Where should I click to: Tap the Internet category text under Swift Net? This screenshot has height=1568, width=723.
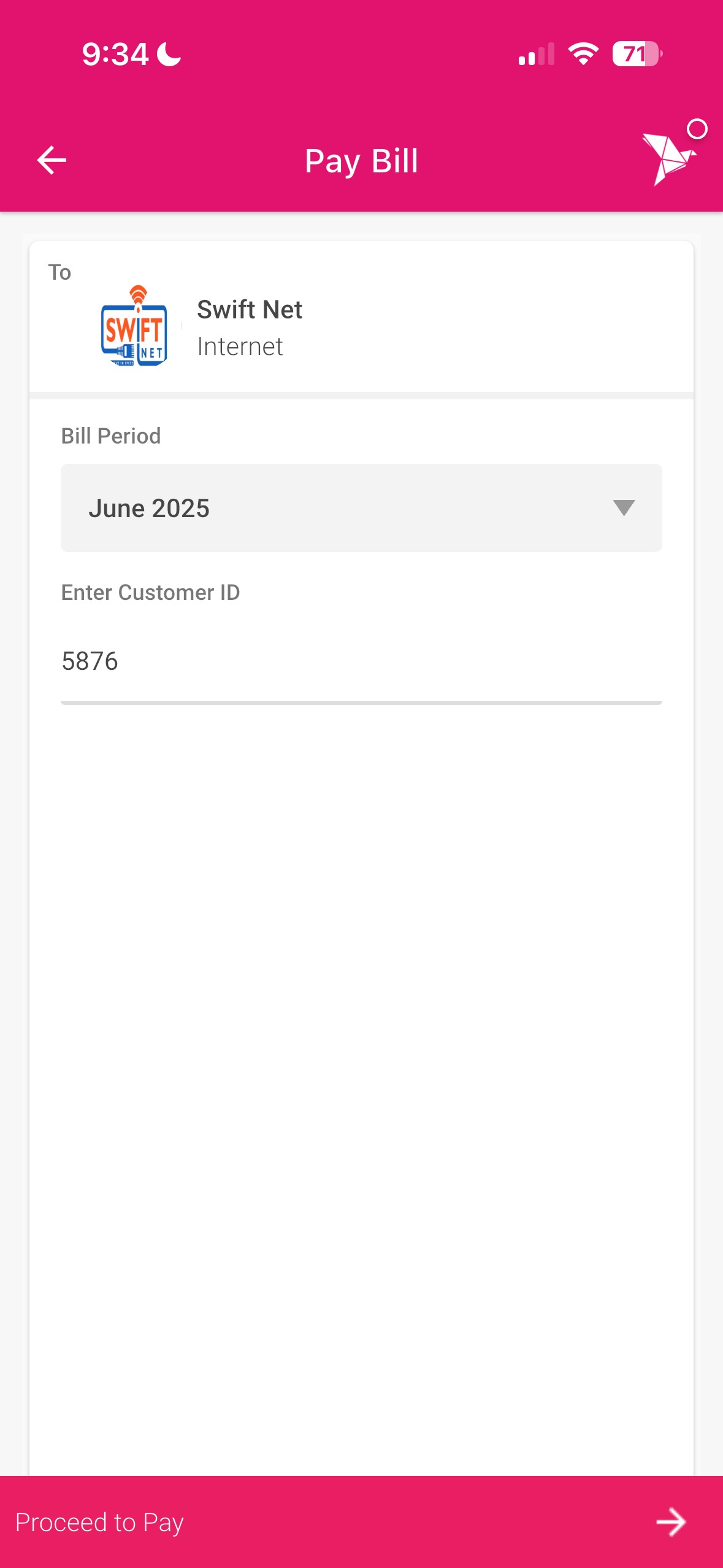(240, 347)
